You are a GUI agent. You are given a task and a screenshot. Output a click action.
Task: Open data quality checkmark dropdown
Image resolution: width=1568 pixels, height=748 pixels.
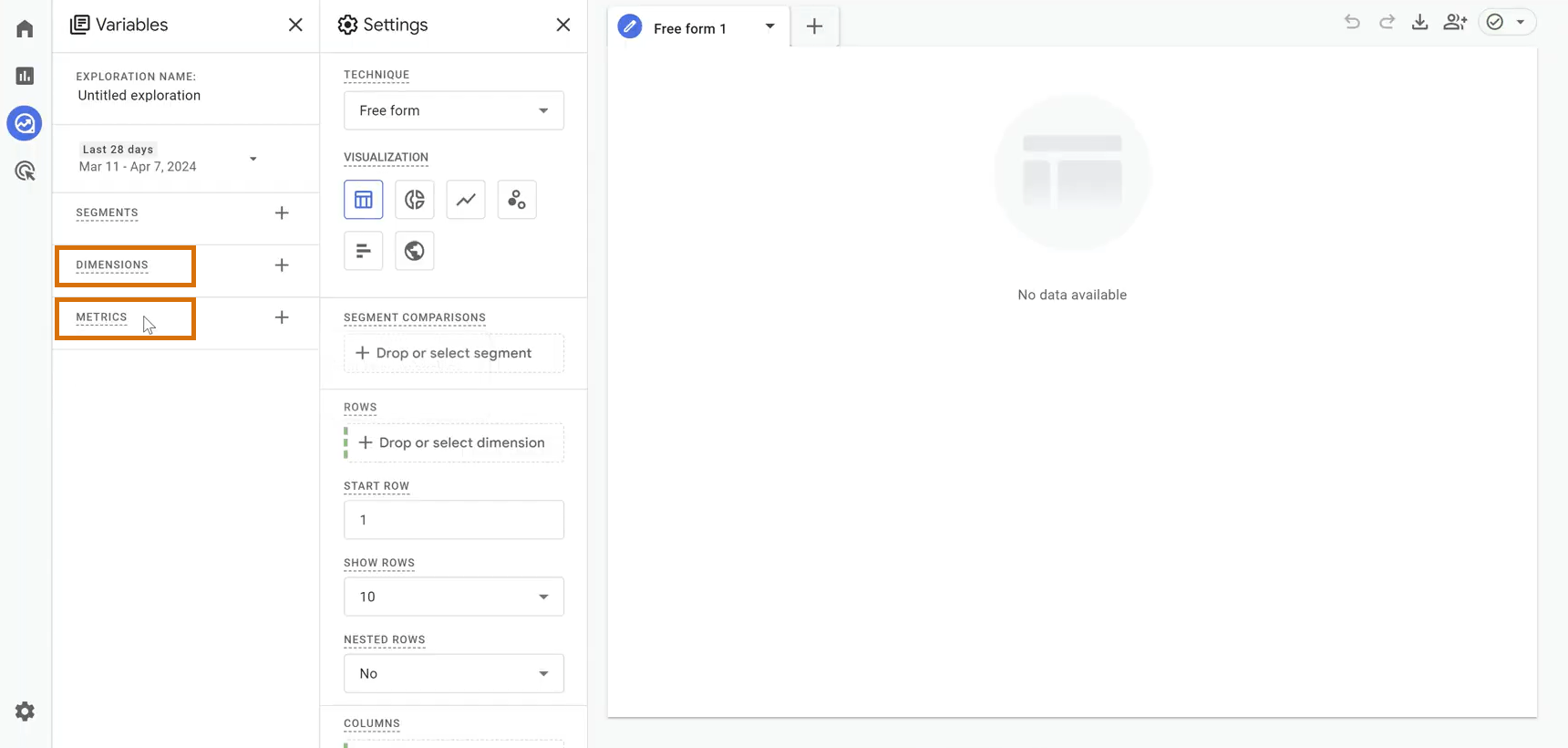pos(1507,22)
